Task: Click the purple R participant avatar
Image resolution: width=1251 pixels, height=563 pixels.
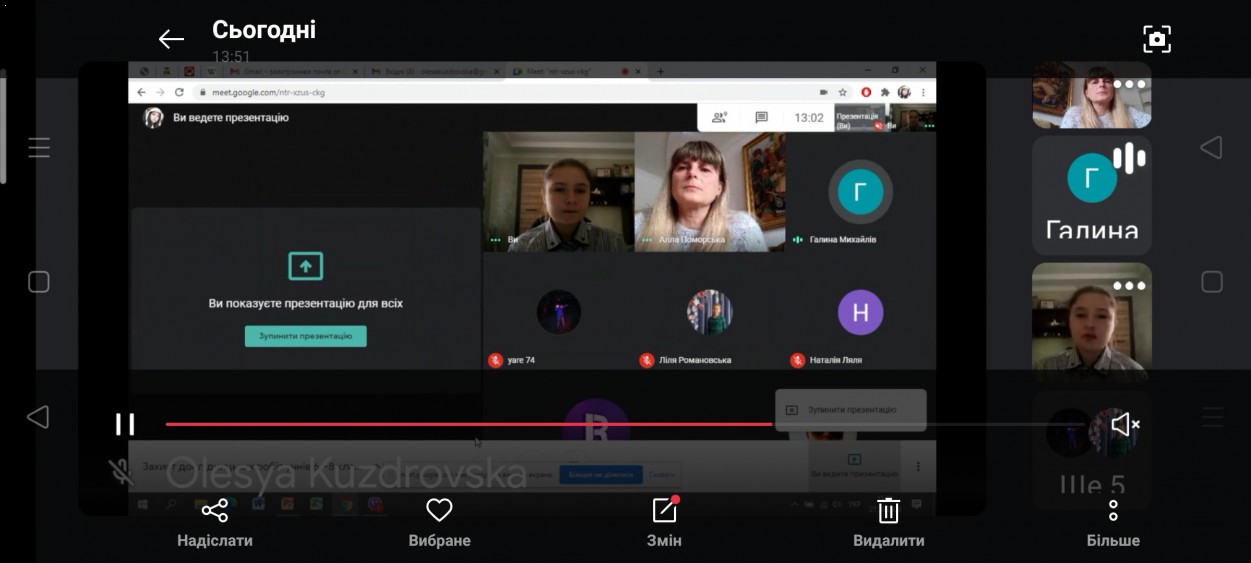Action: [x=596, y=419]
